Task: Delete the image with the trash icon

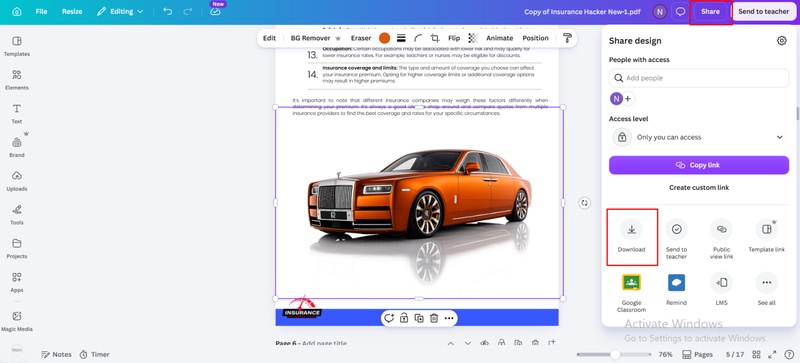Action: 434,318
